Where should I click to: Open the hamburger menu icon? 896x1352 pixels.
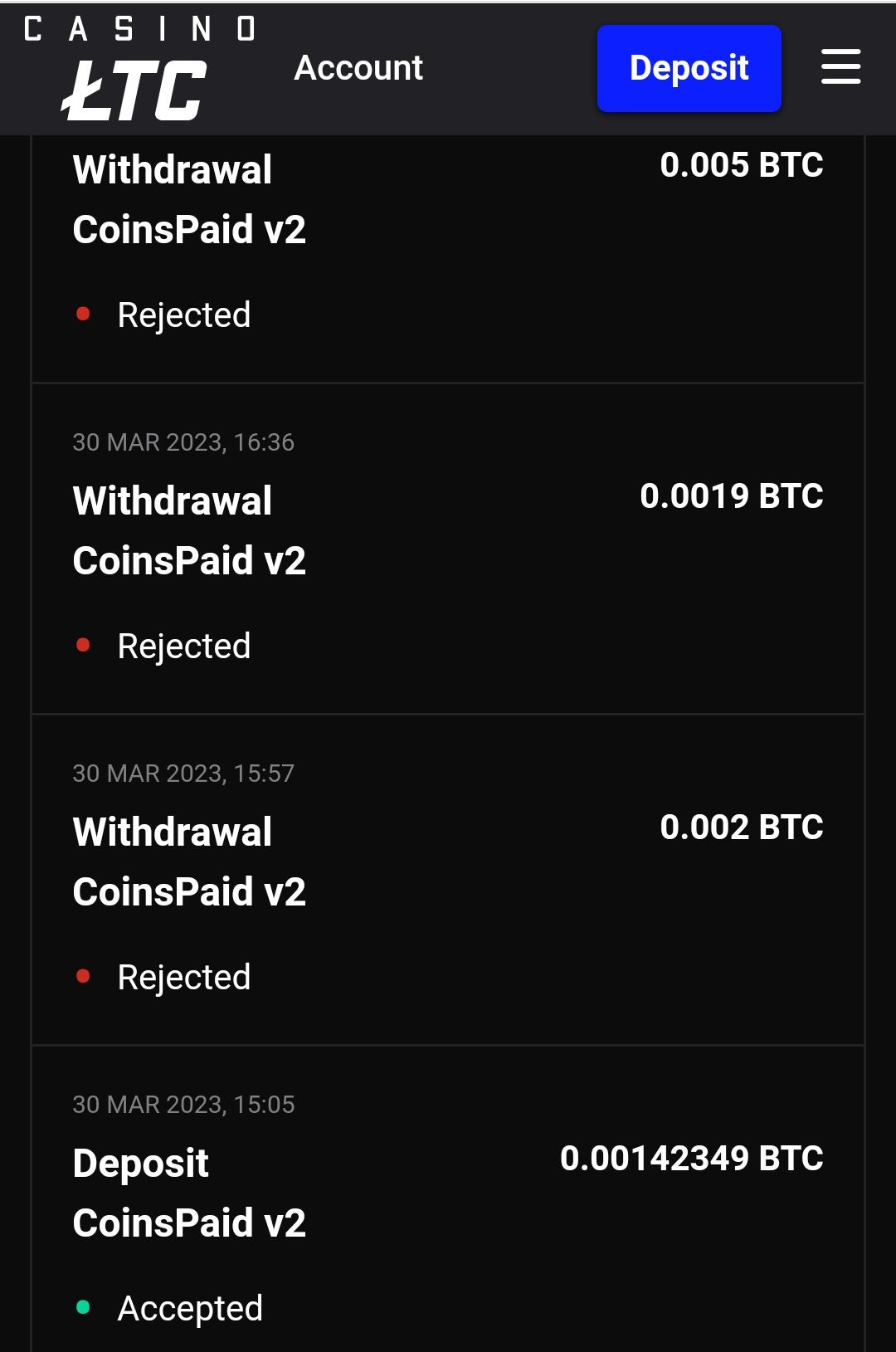pos(840,67)
